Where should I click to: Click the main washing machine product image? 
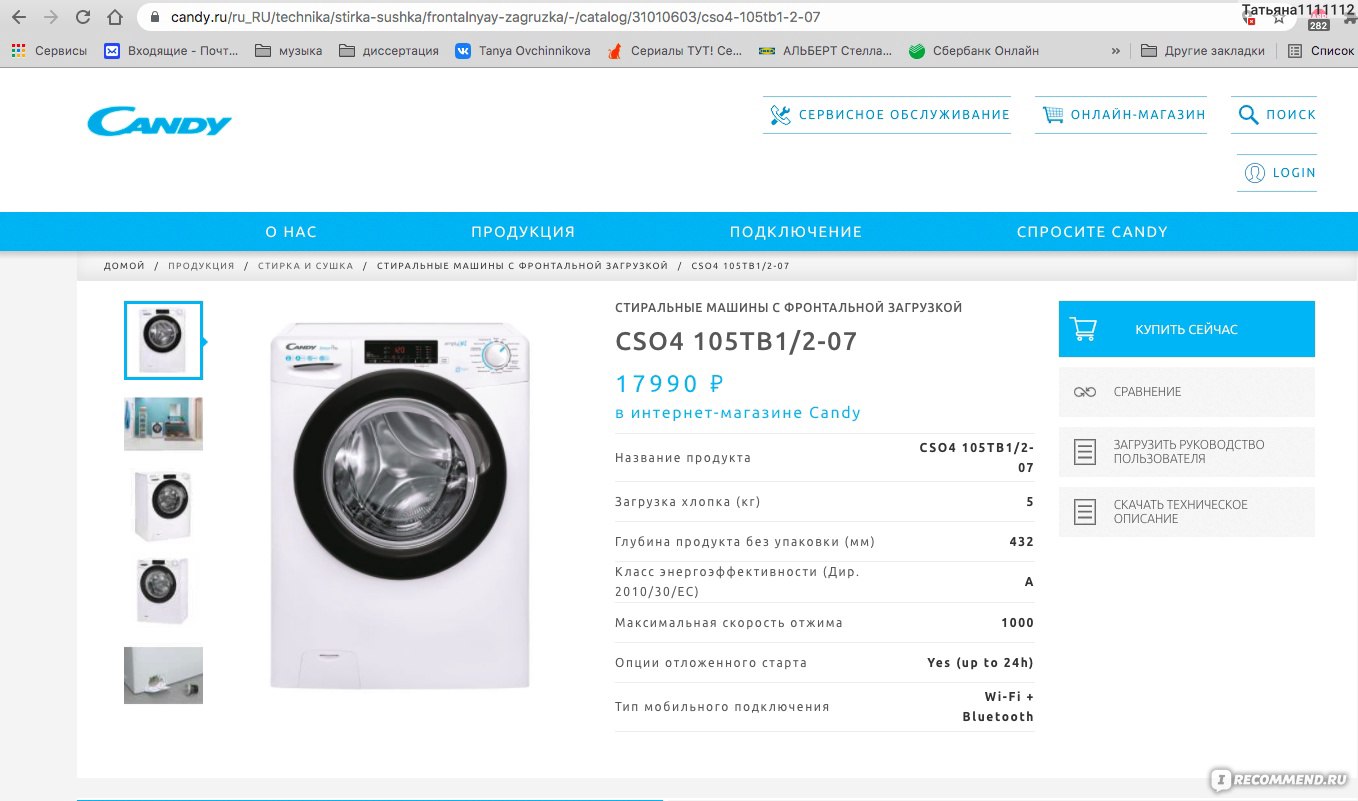coord(400,504)
